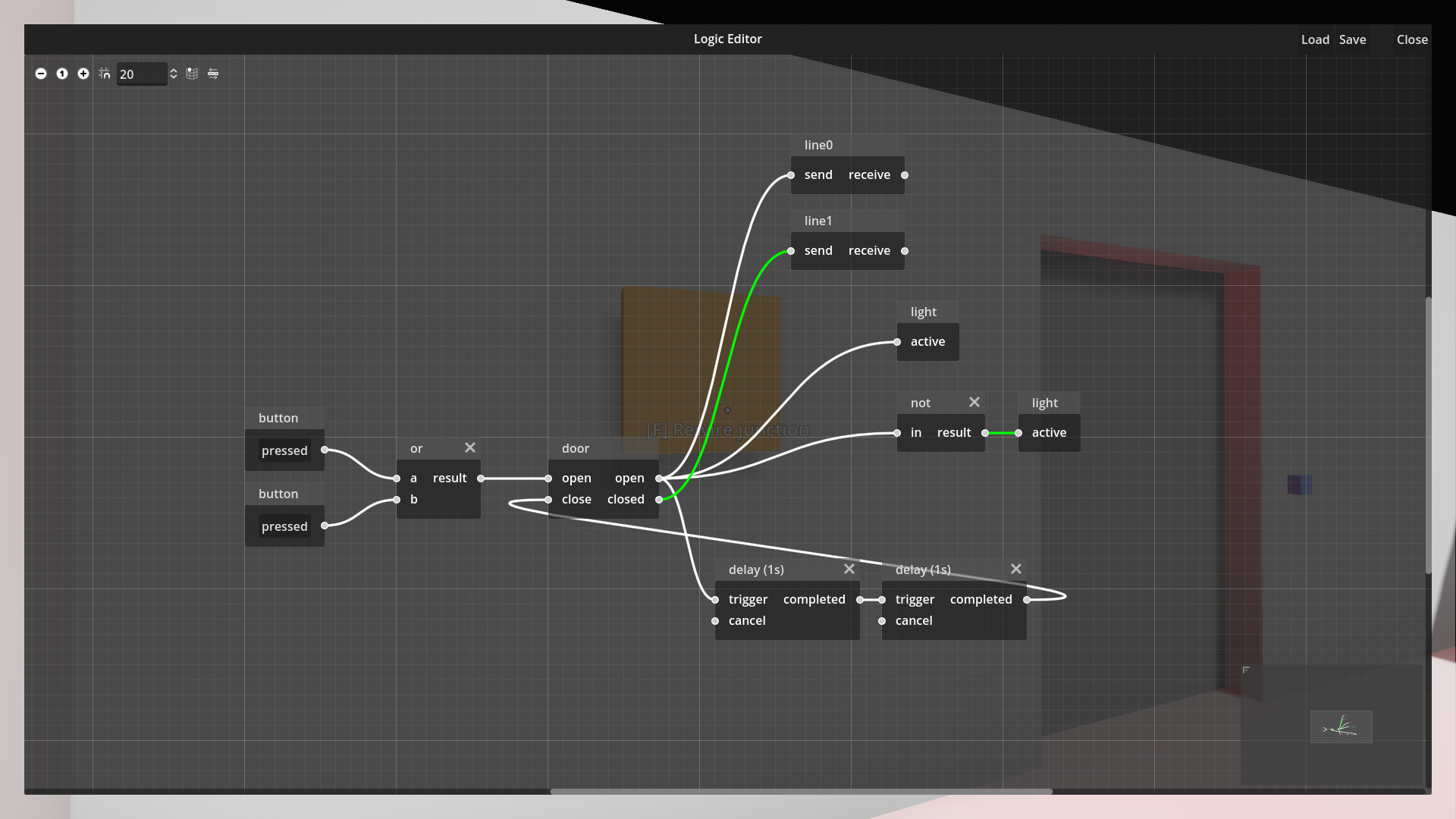Close the first delay (1s) node
The height and width of the screenshot is (819, 1456).
point(849,569)
